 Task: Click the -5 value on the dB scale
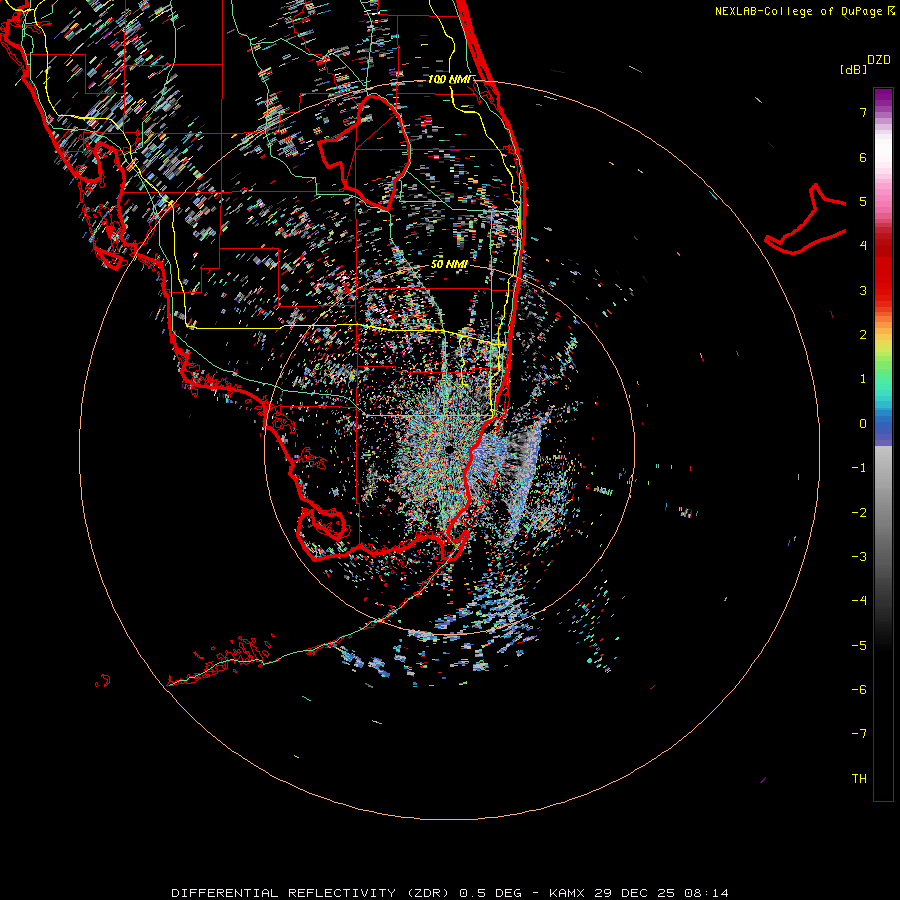[859, 646]
